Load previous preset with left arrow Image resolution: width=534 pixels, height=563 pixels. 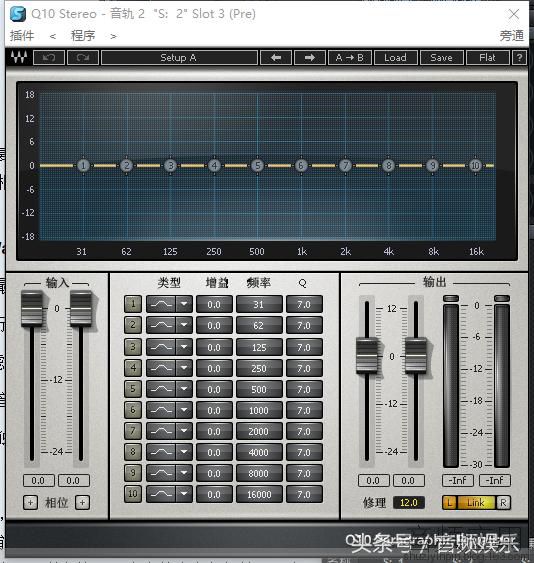click(276, 57)
